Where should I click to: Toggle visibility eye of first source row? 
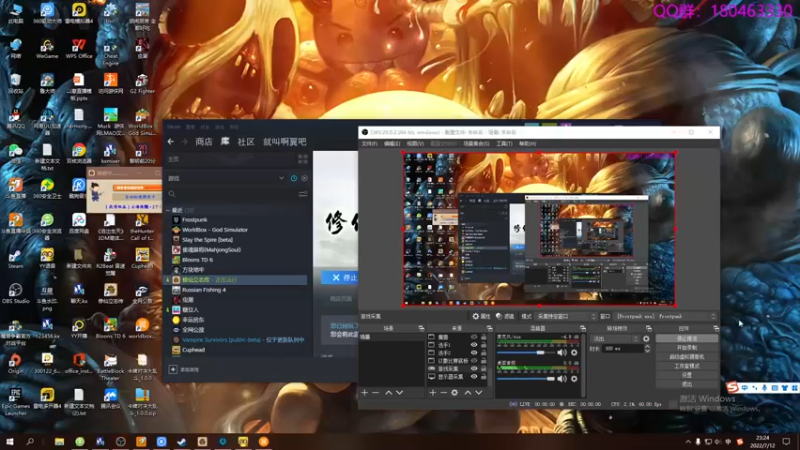coord(474,337)
